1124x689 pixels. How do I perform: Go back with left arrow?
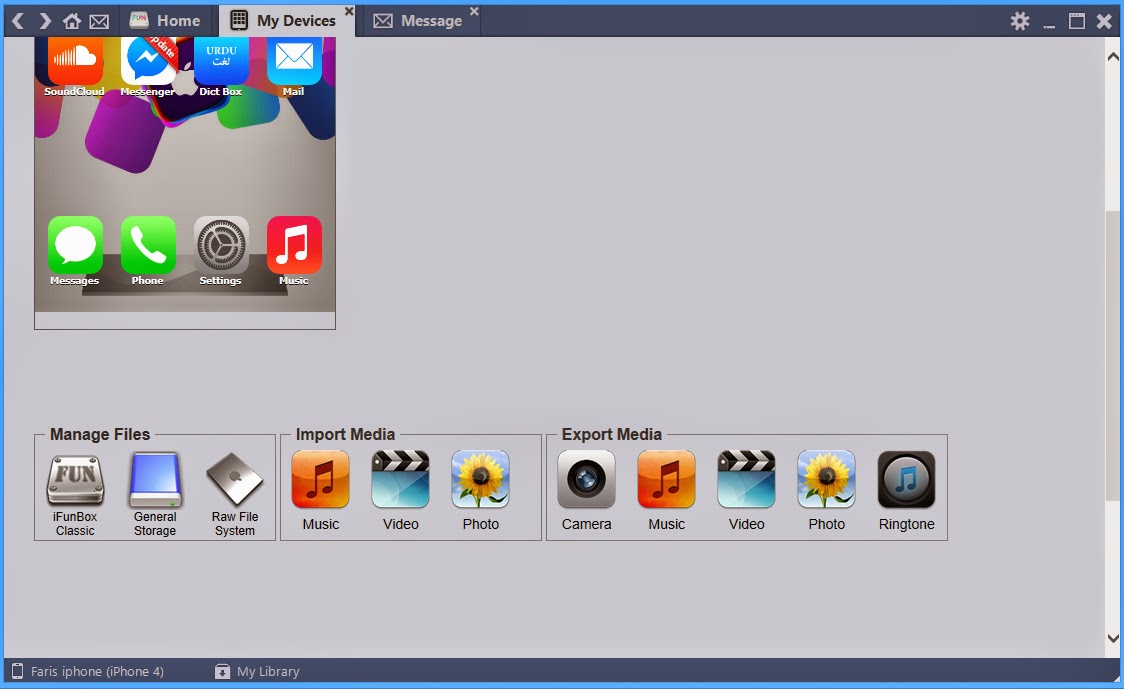18,21
